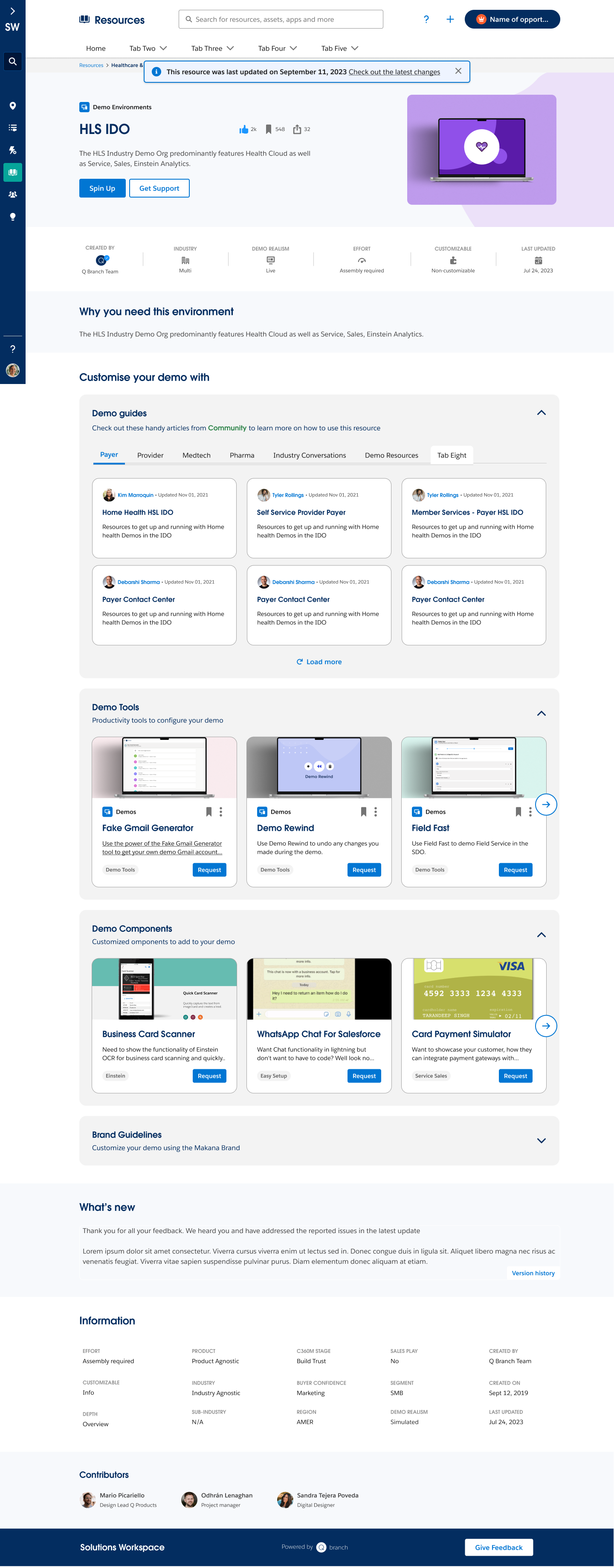The height and width of the screenshot is (1568, 614).
Task: Bookmark the Field Fast card
Action: 518,812
